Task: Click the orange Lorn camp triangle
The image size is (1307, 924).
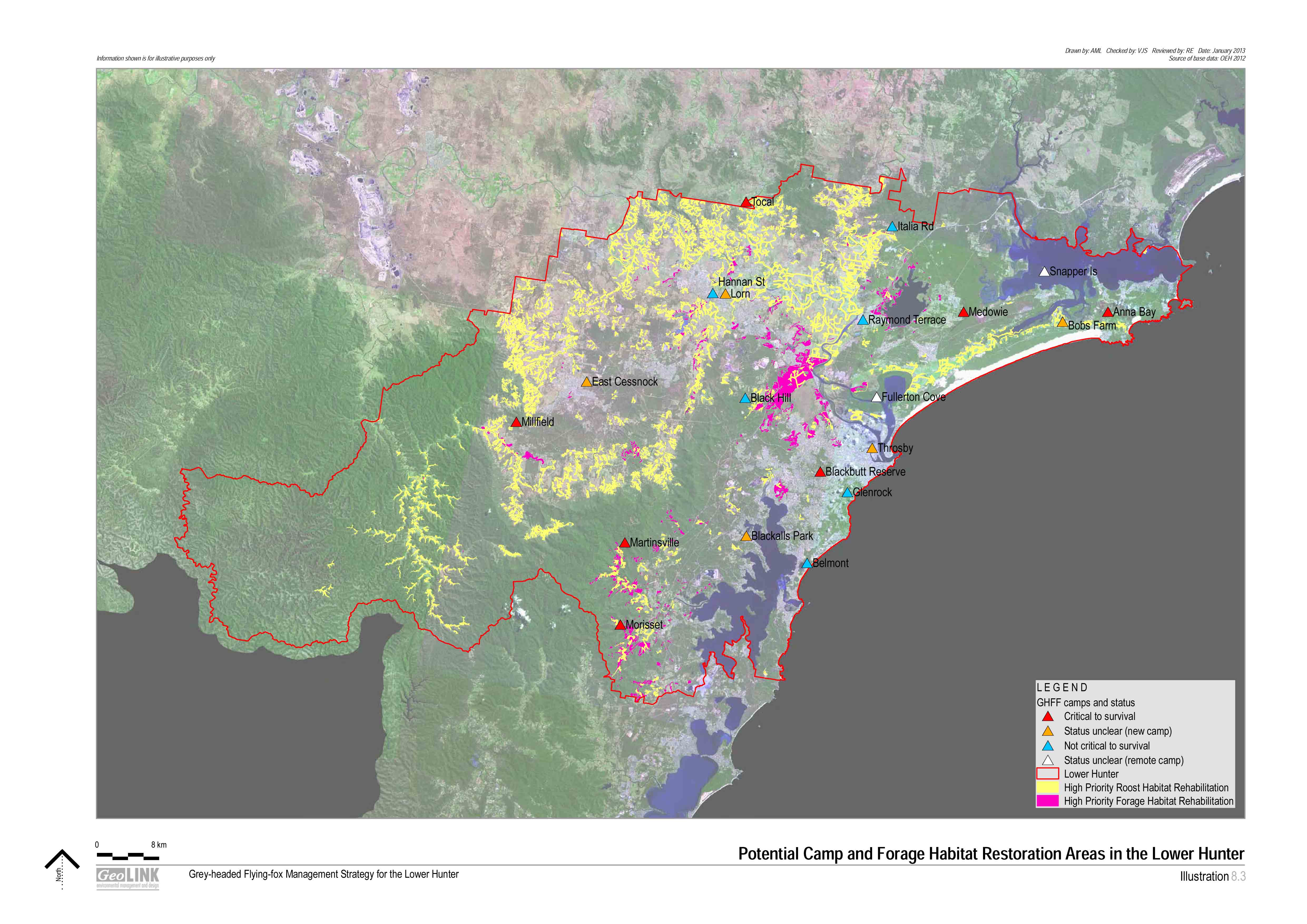Action: click(725, 294)
